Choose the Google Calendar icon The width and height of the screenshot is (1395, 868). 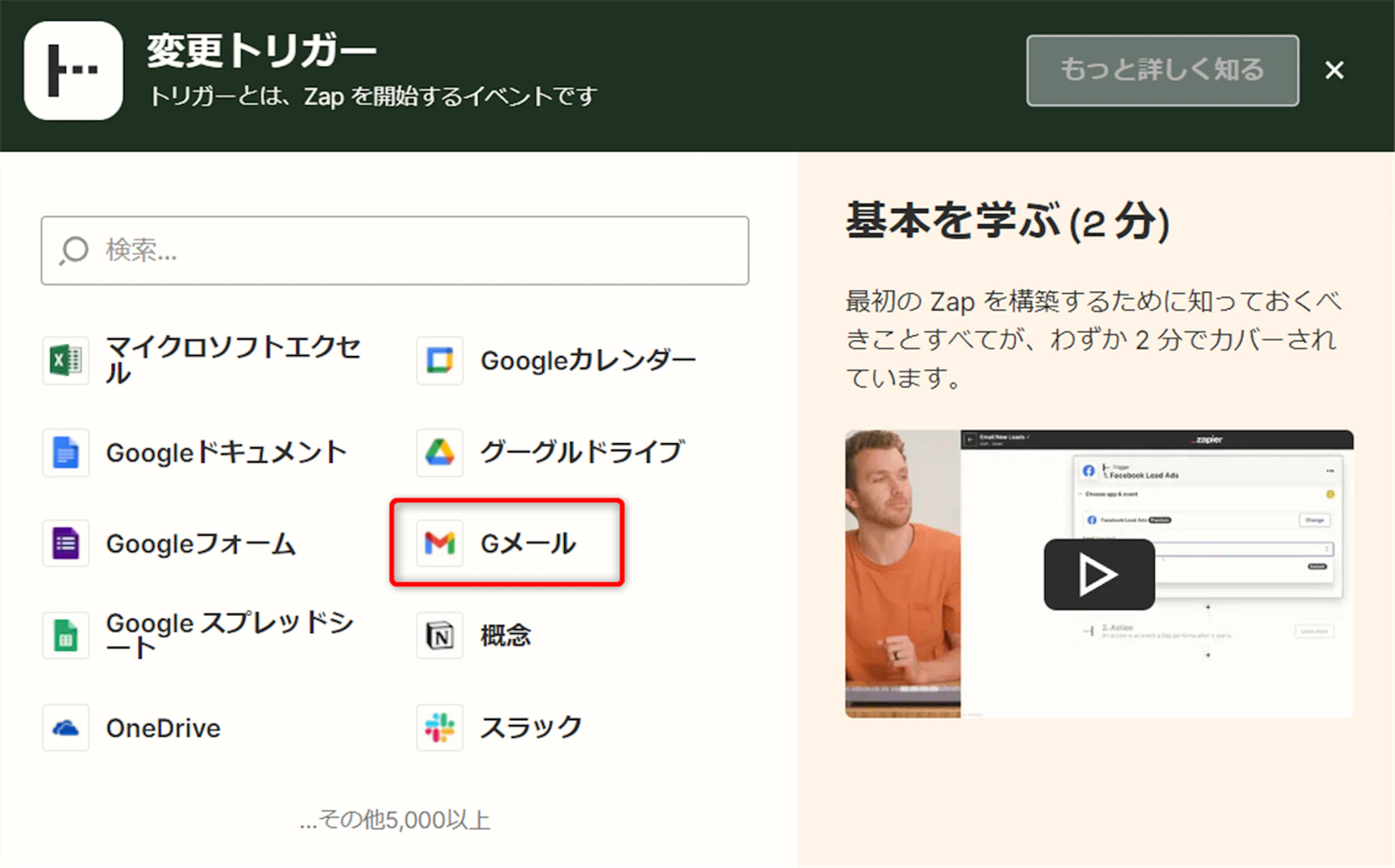[439, 360]
